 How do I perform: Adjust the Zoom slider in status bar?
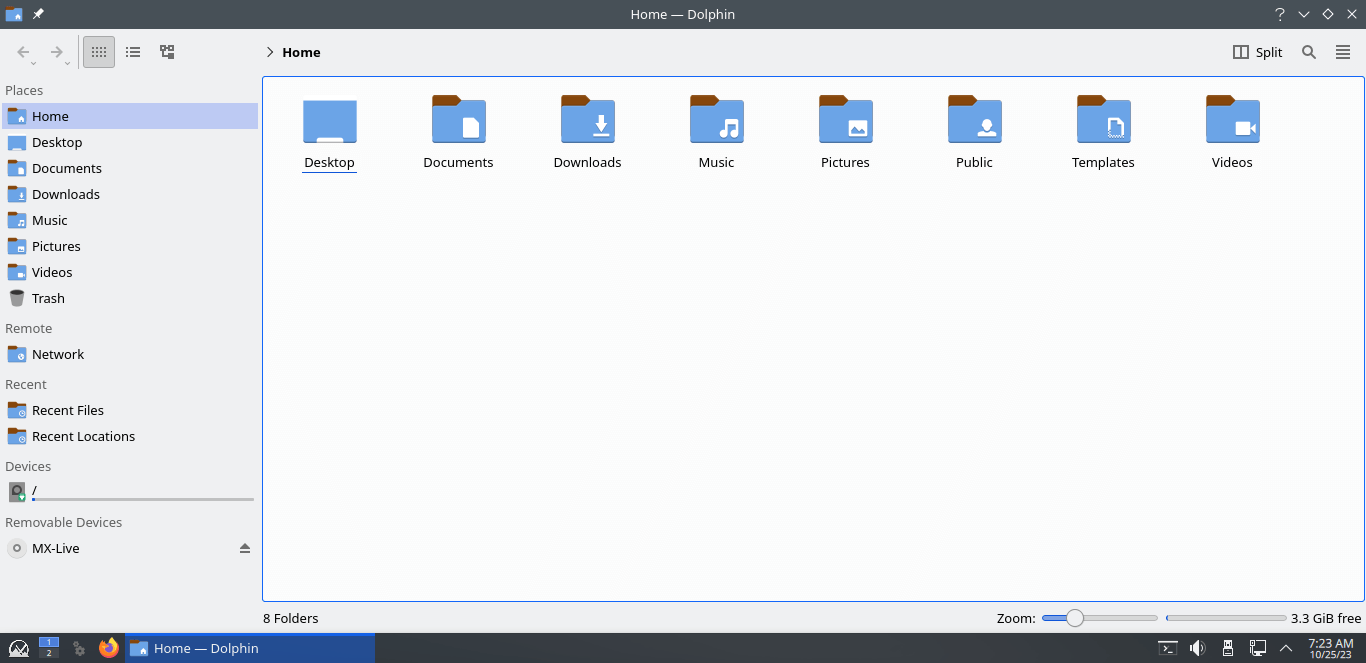pos(1099,618)
